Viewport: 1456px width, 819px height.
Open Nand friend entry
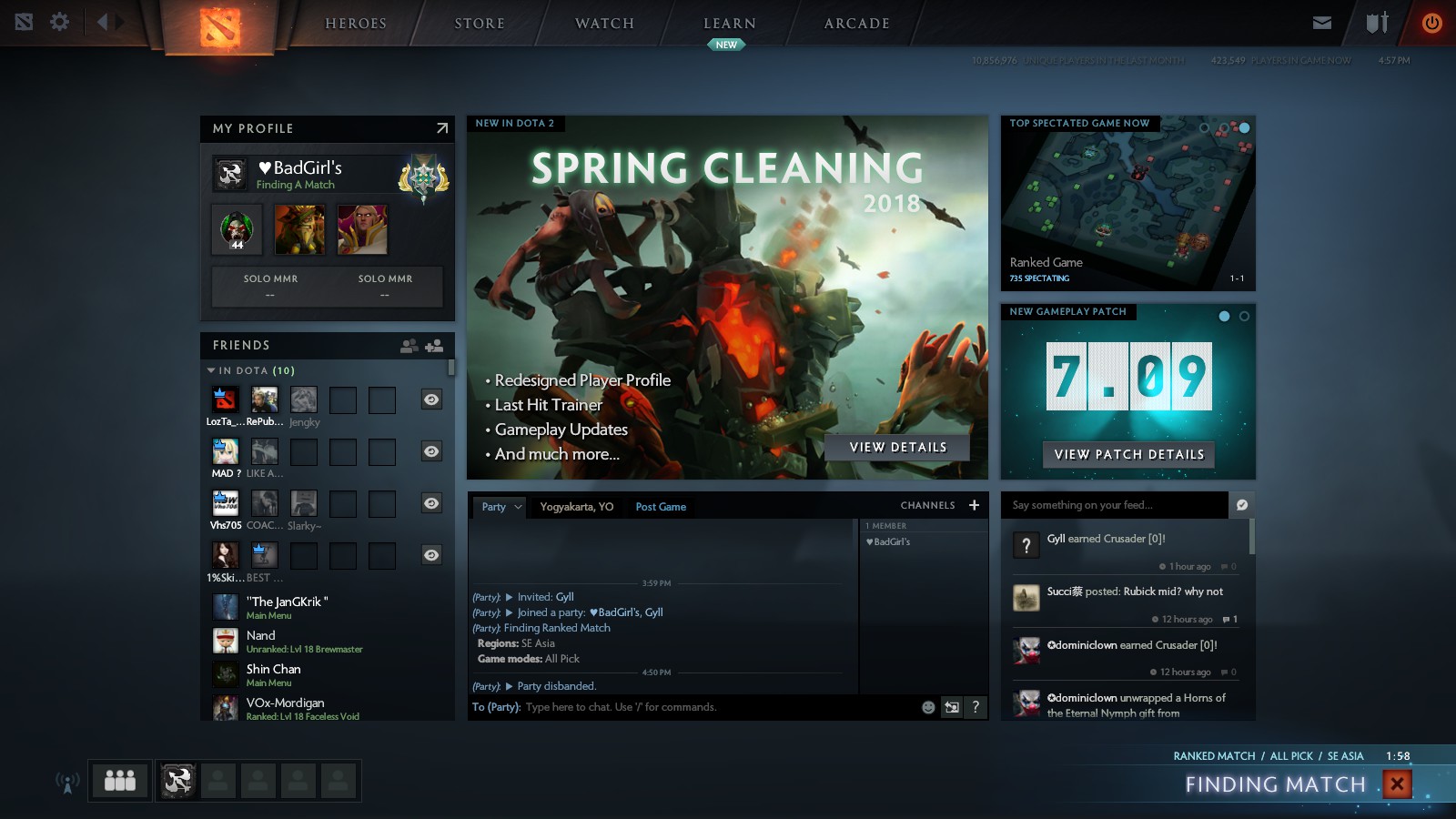328,642
